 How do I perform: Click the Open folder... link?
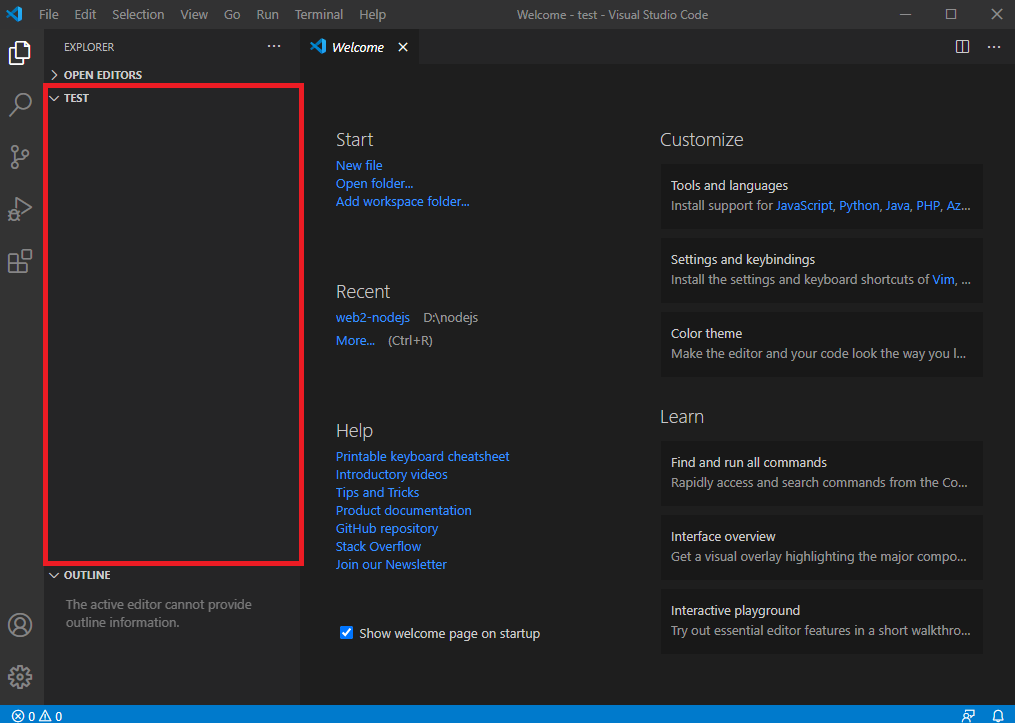click(x=374, y=183)
